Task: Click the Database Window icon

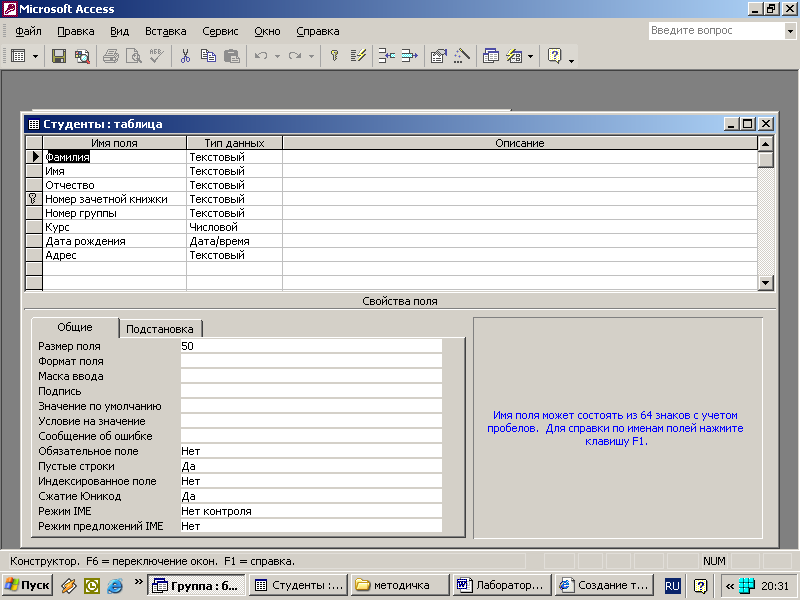Action: pyautogui.click(x=490, y=57)
